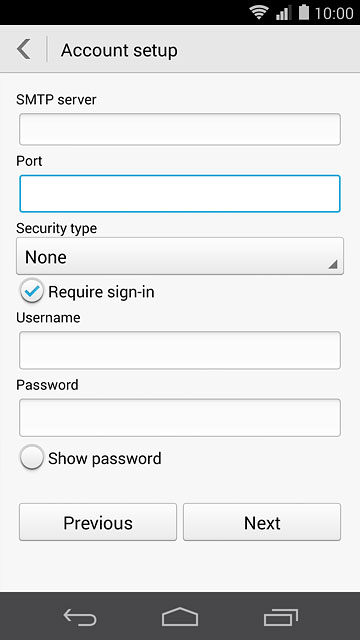Screen dimensions: 360x640
Task: Enable the Show password checkbox
Action: click(x=31, y=457)
